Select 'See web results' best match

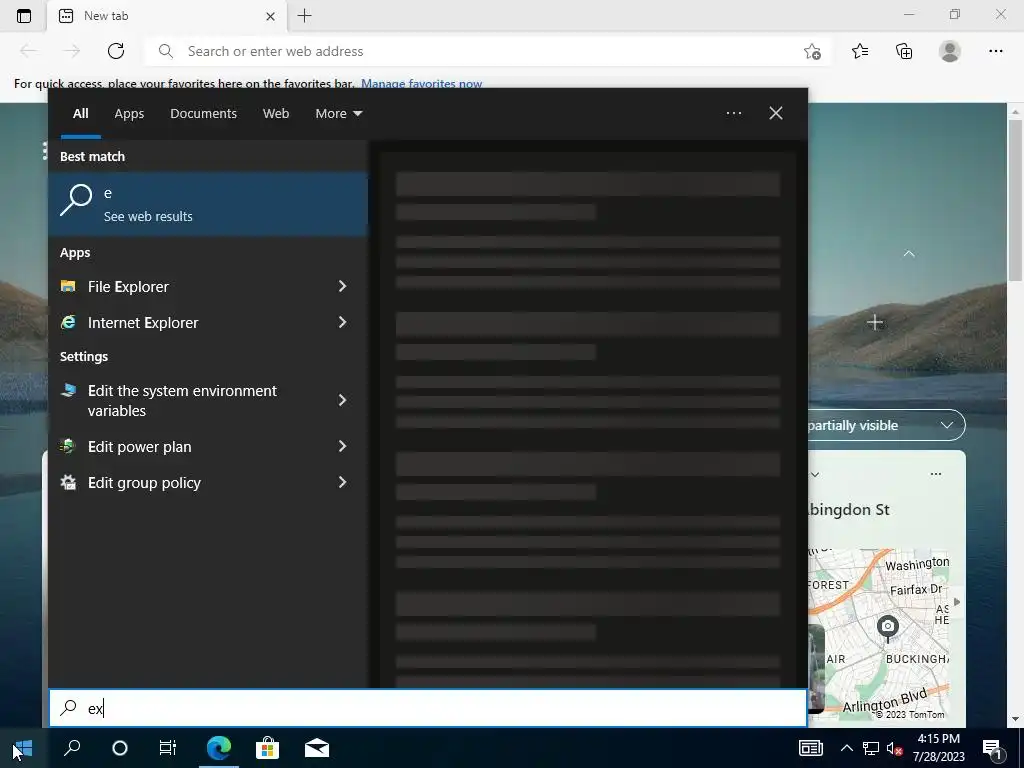click(x=208, y=204)
